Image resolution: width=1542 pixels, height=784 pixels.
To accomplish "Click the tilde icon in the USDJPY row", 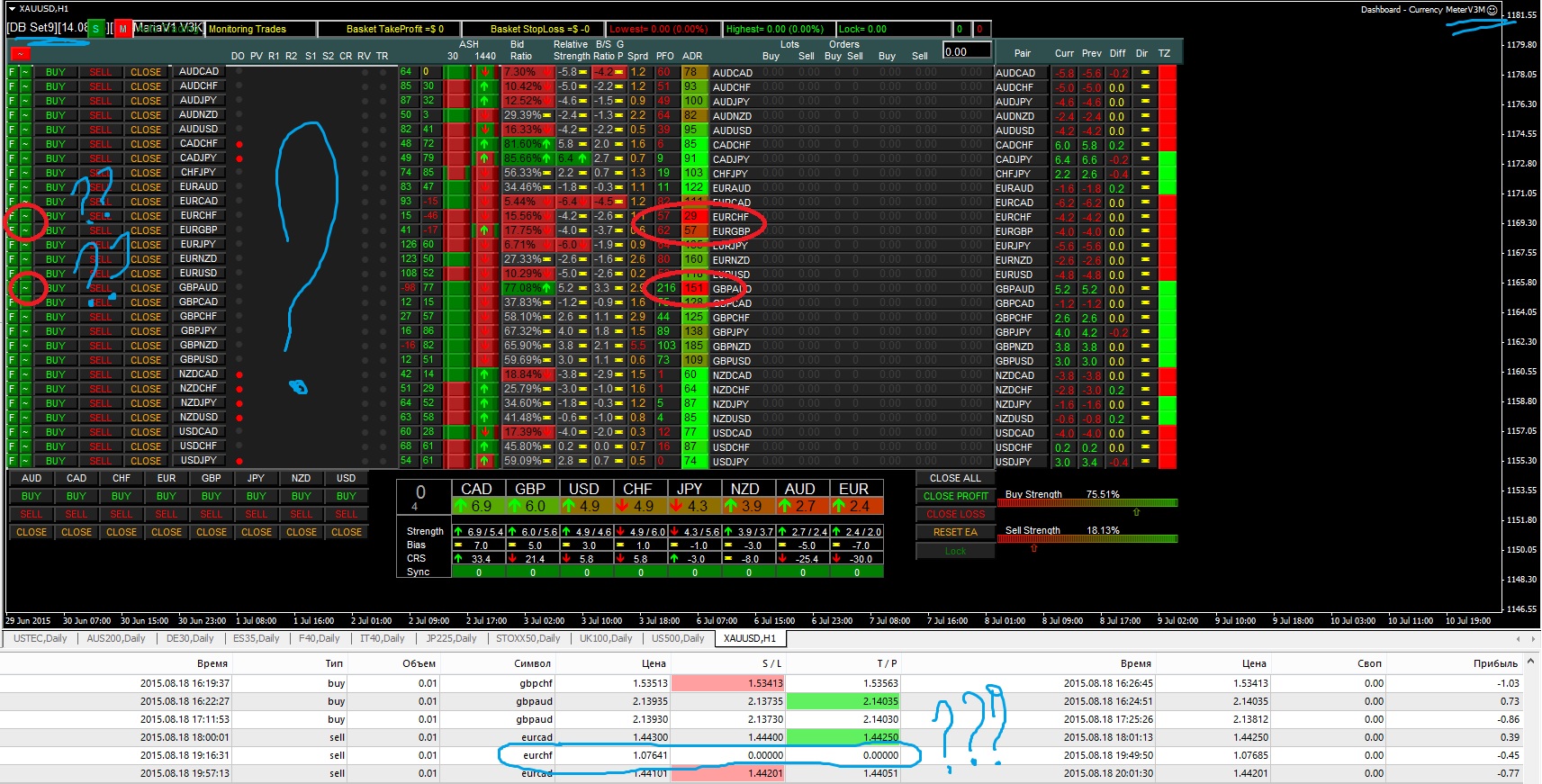I will point(25,461).
